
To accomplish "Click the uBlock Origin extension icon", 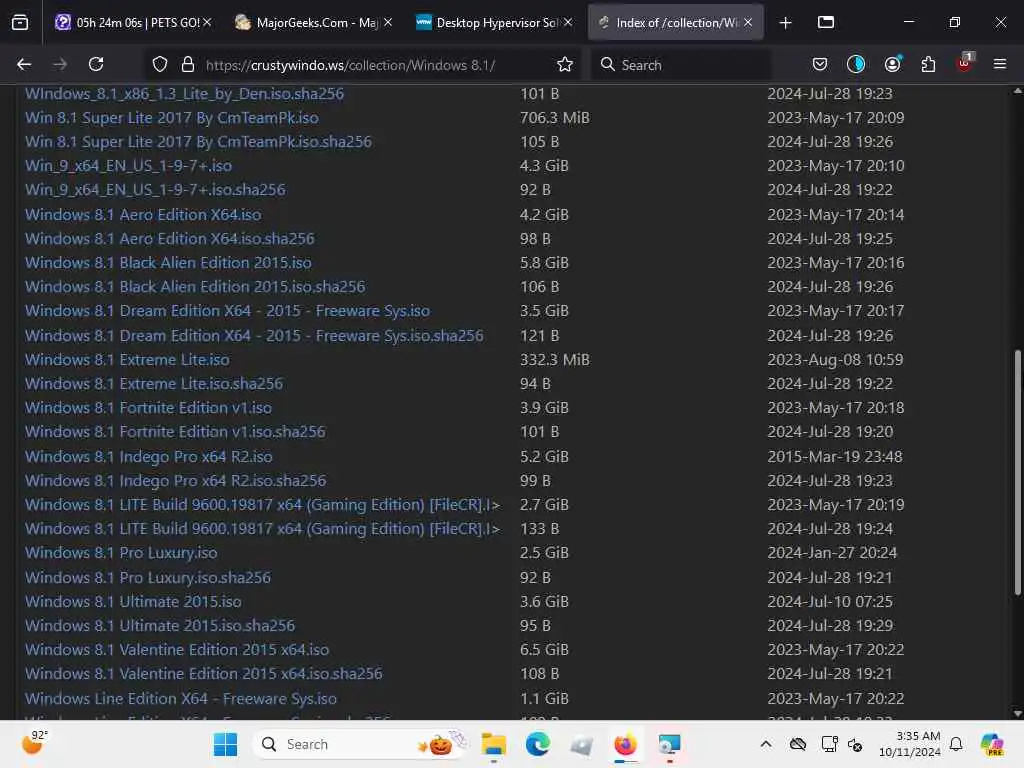I will pyautogui.click(x=965, y=63).
